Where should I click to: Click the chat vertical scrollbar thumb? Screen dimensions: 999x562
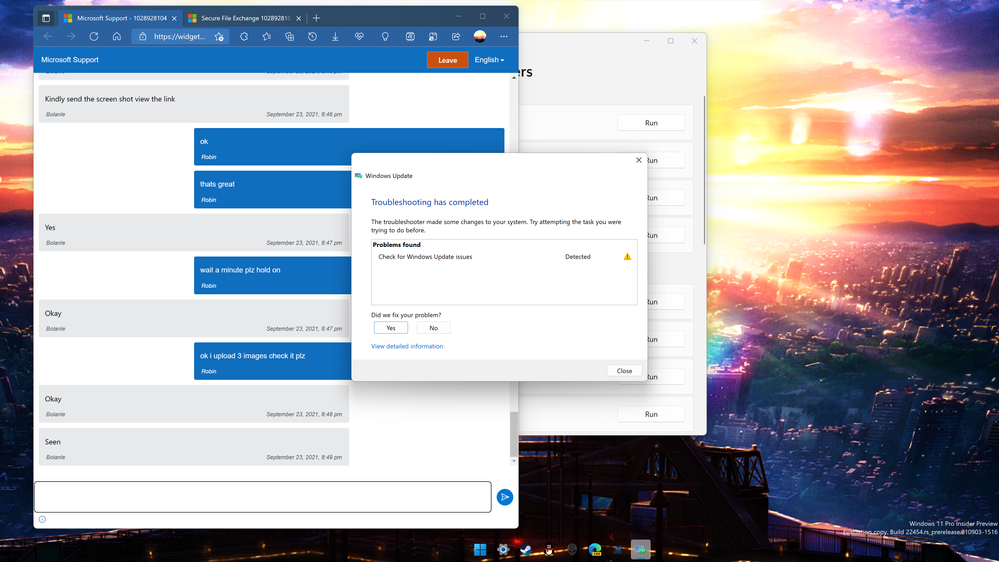(x=514, y=433)
